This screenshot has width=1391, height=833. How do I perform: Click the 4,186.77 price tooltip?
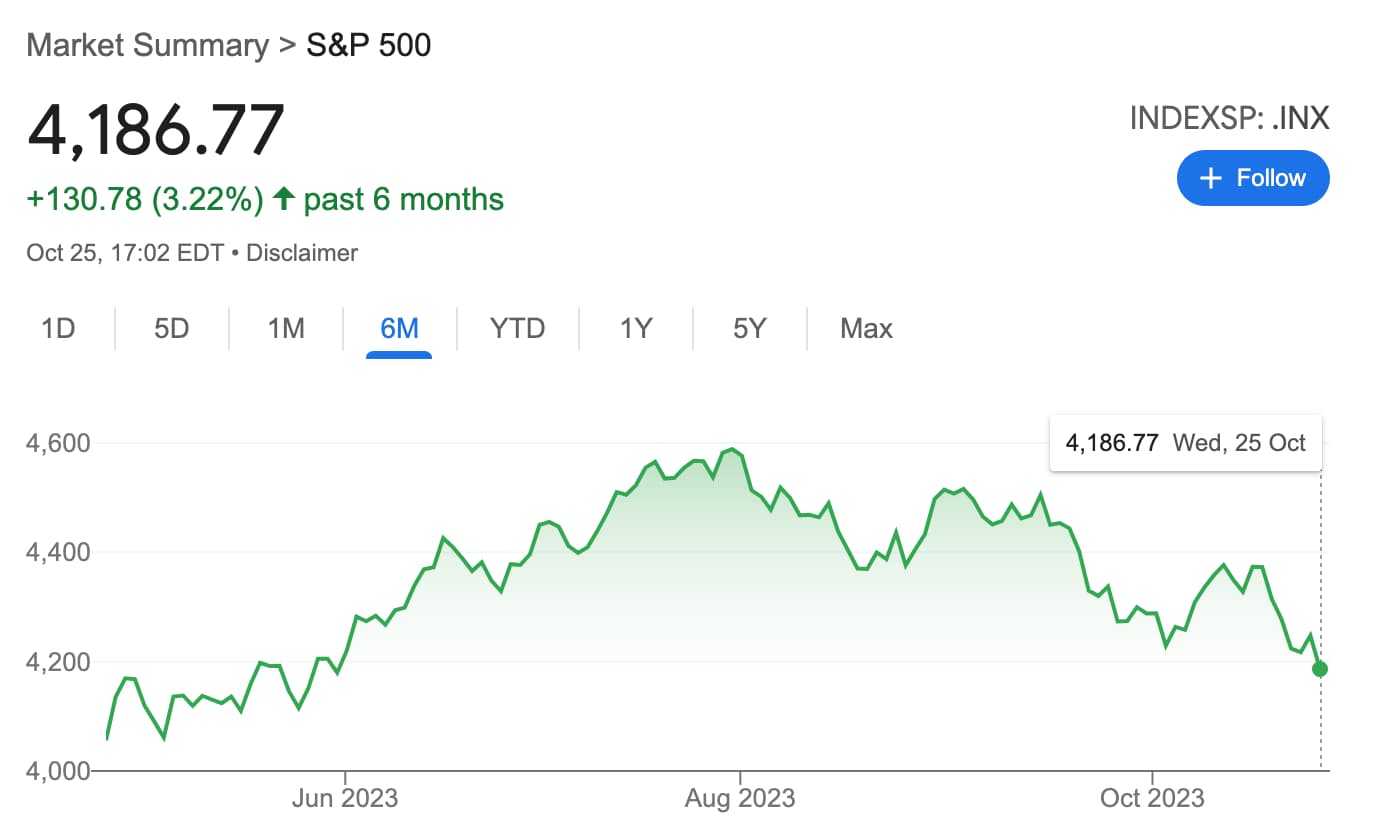click(1185, 443)
